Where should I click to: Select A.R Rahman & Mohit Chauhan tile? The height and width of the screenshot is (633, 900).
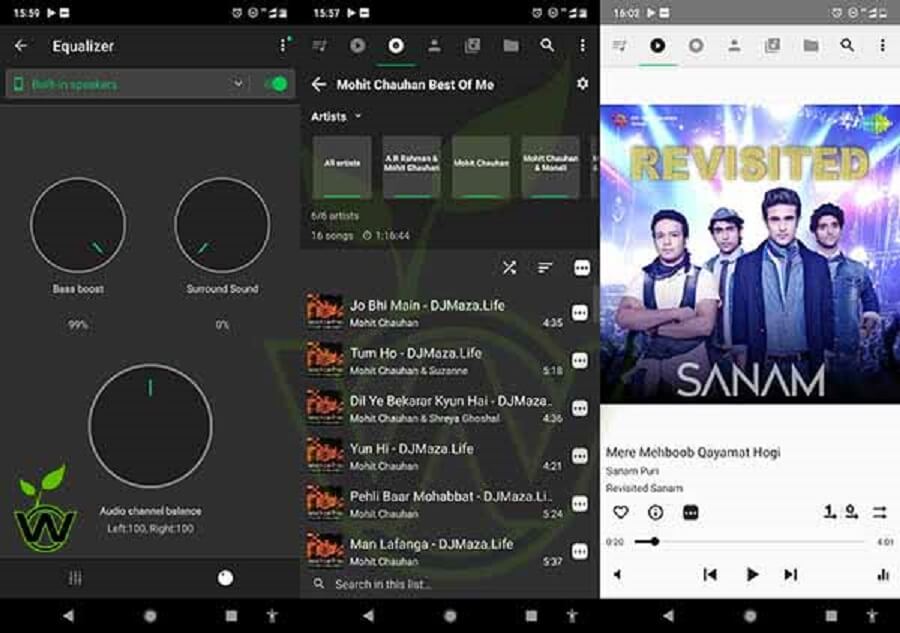coord(412,167)
